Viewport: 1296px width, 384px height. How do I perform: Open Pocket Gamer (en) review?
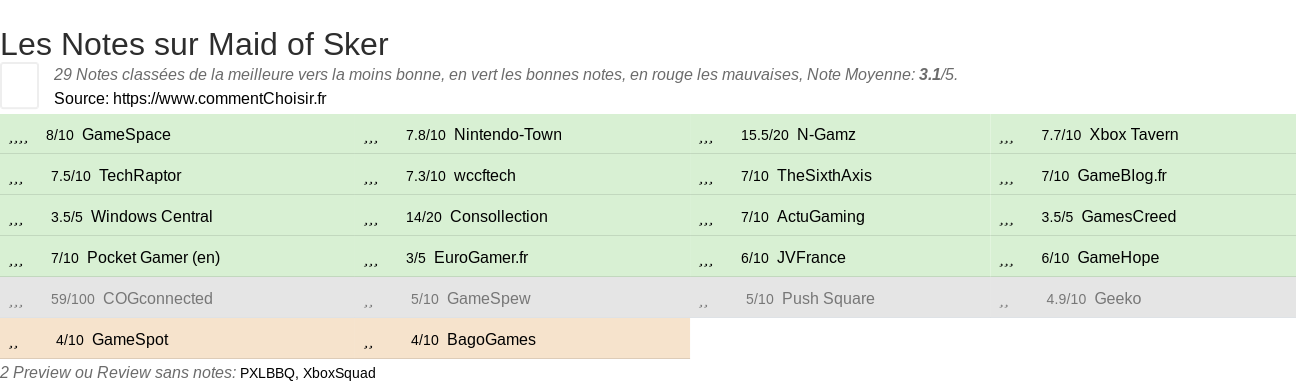tap(153, 258)
